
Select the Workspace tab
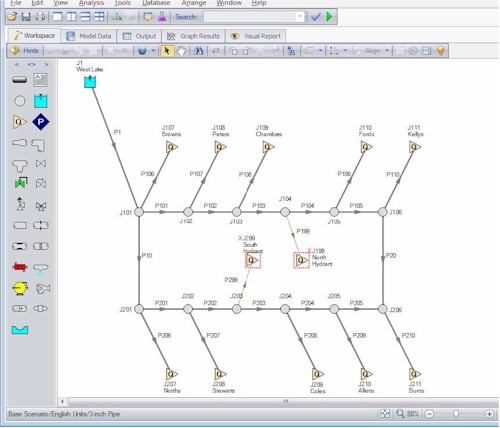[x=34, y=36]
